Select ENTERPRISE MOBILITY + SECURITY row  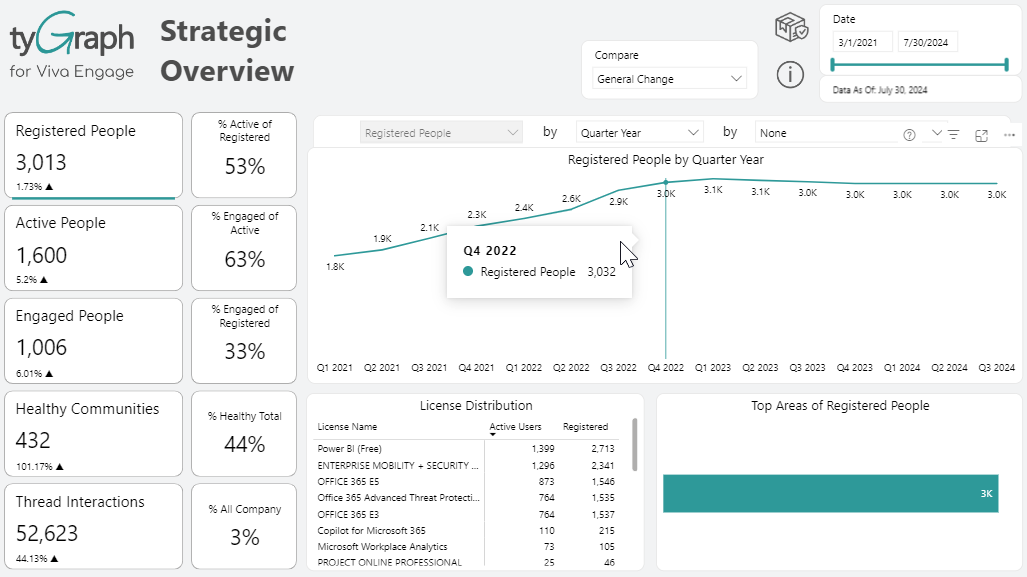click(x=466, y=466)
